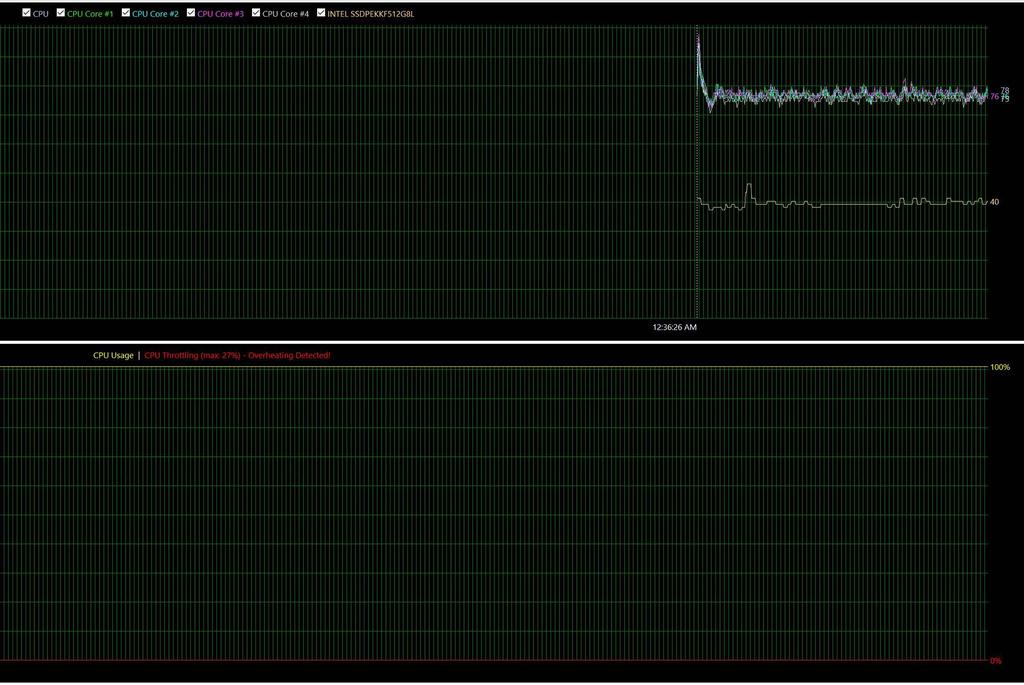
Task: Toggle the CPU Core #1 checkbox
Action: pos(61,12)
